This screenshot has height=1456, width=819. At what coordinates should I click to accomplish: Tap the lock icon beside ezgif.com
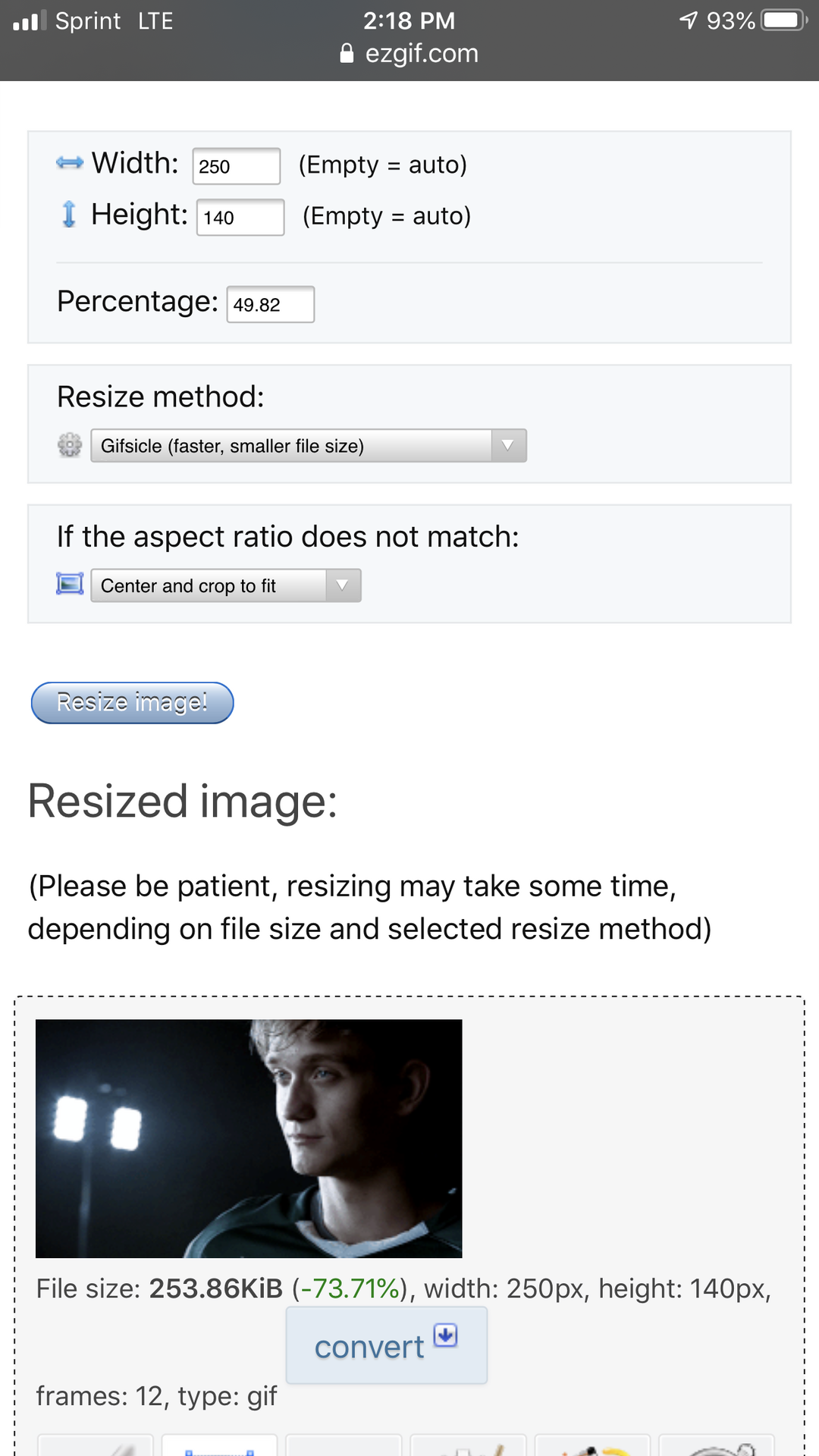347,53
